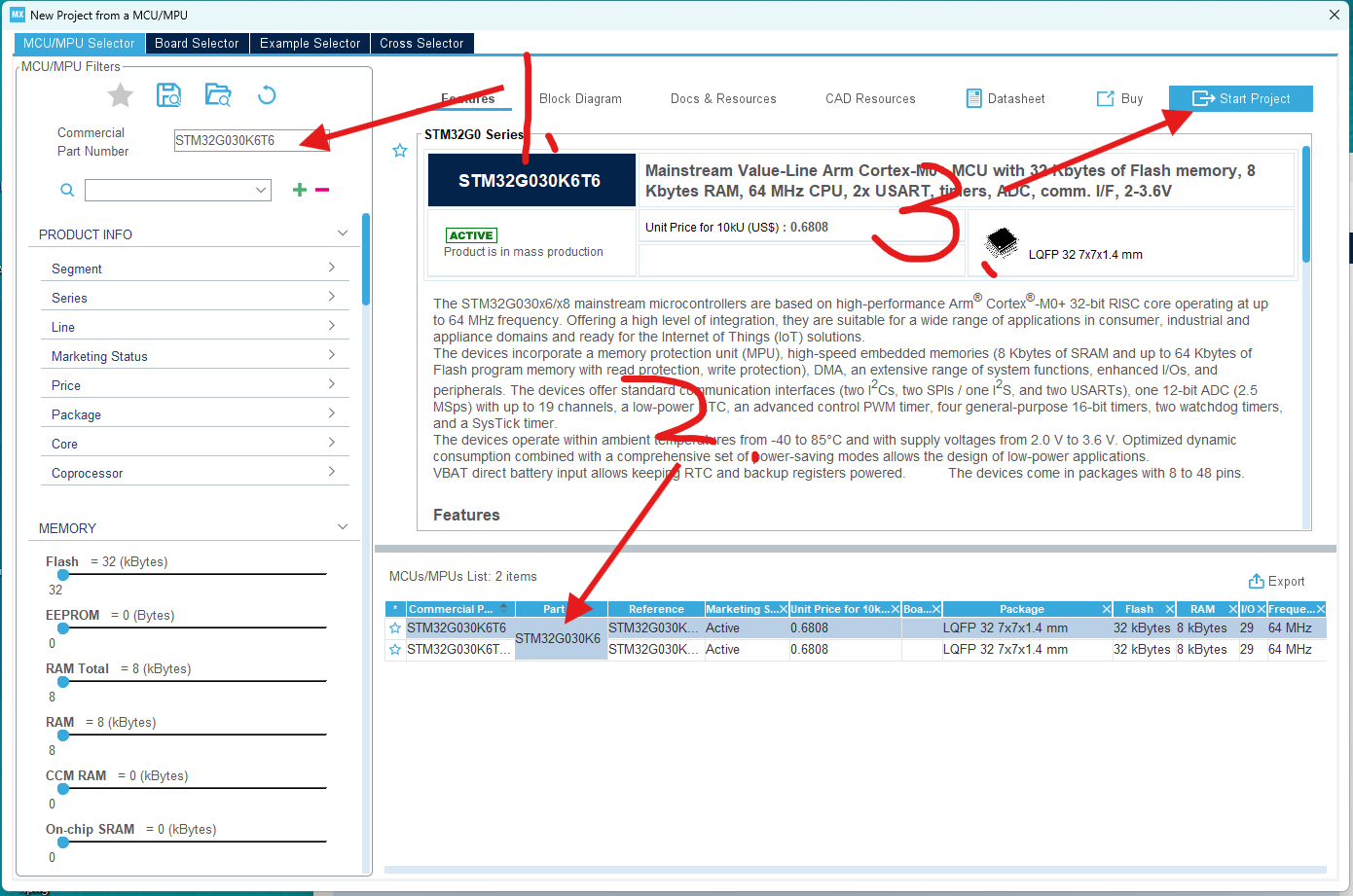Expand the Core filter
This screenshot has width=1353, height=896.
pos(332,443)
